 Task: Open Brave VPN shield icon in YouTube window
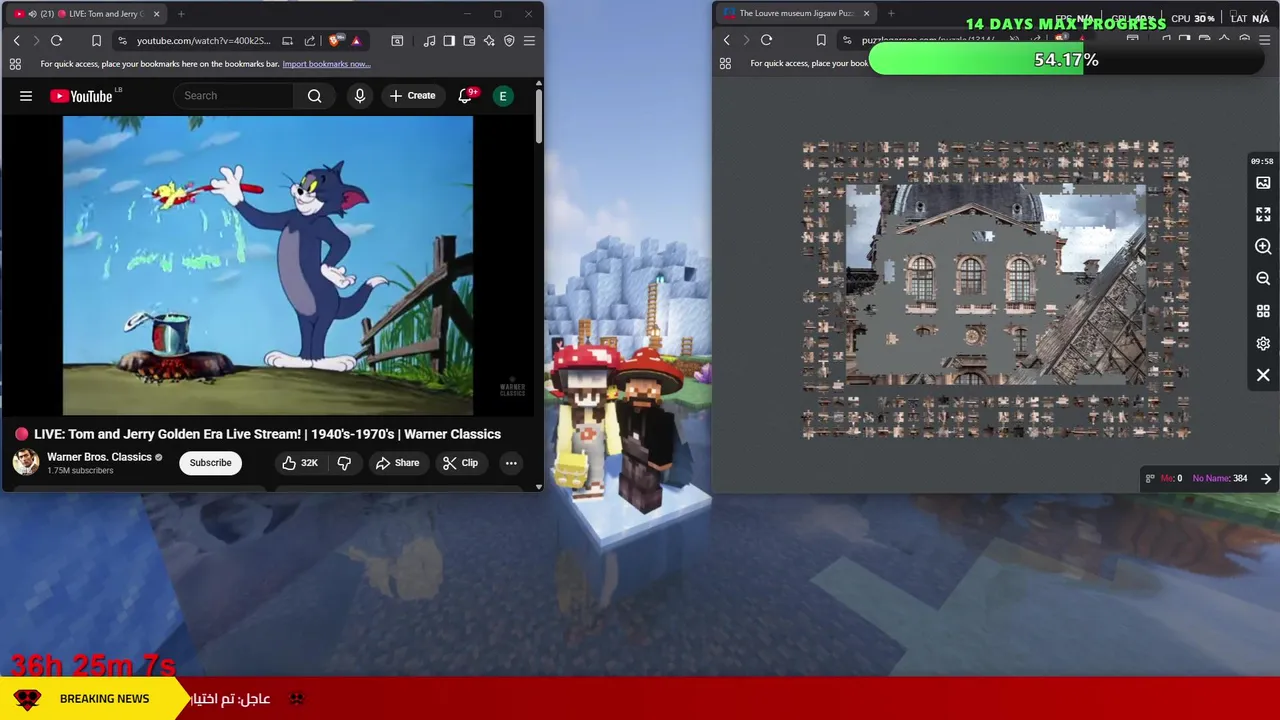tap(509, 40)
